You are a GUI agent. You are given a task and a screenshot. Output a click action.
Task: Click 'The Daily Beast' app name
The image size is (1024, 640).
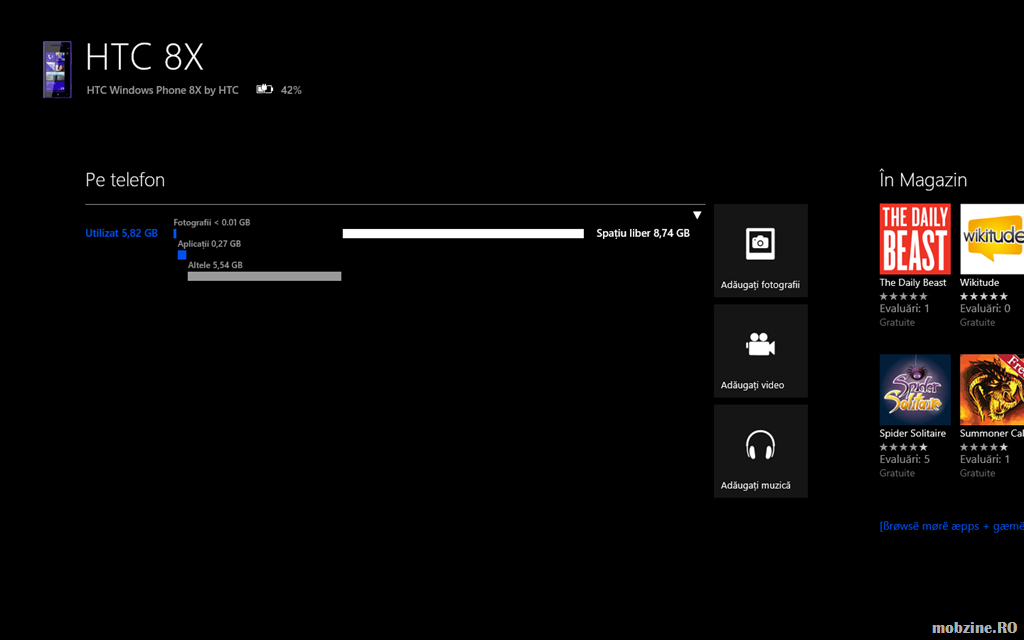click(x=913, y=283)
